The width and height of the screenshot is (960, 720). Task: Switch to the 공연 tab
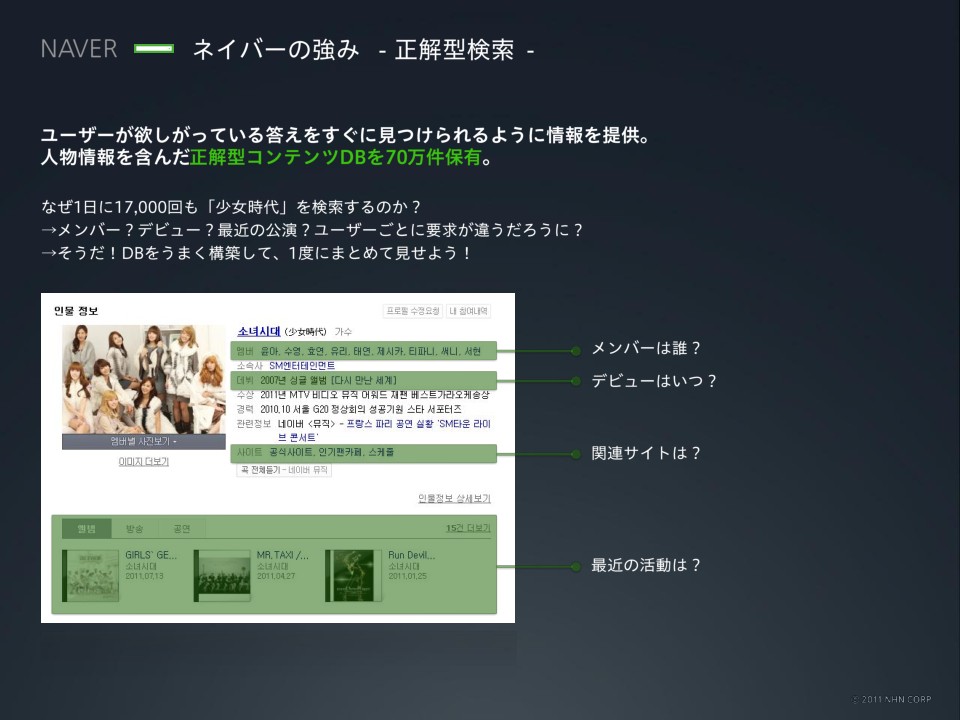point(182,528)
